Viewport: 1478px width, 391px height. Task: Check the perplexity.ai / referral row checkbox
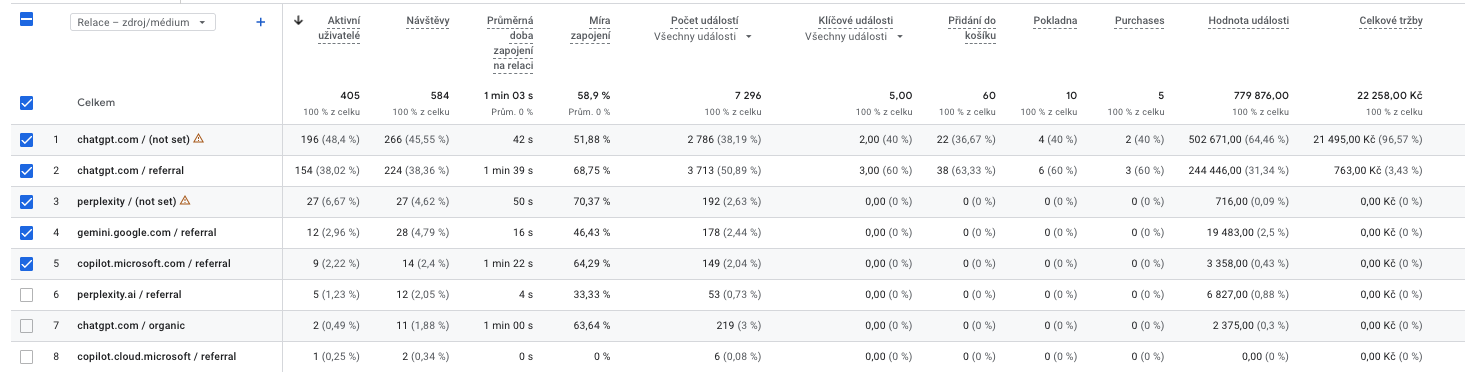click(27, 295)
